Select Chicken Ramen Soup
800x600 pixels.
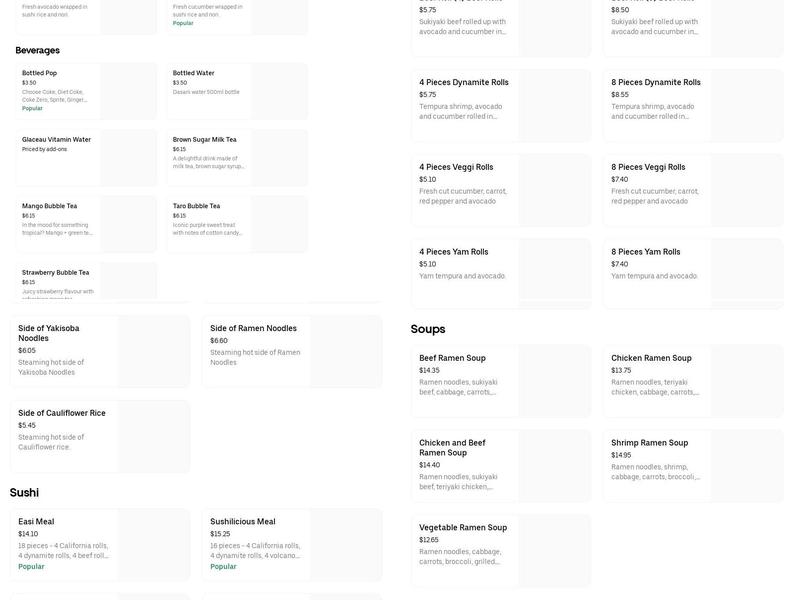pyautogui.click(x=693, y=380)
